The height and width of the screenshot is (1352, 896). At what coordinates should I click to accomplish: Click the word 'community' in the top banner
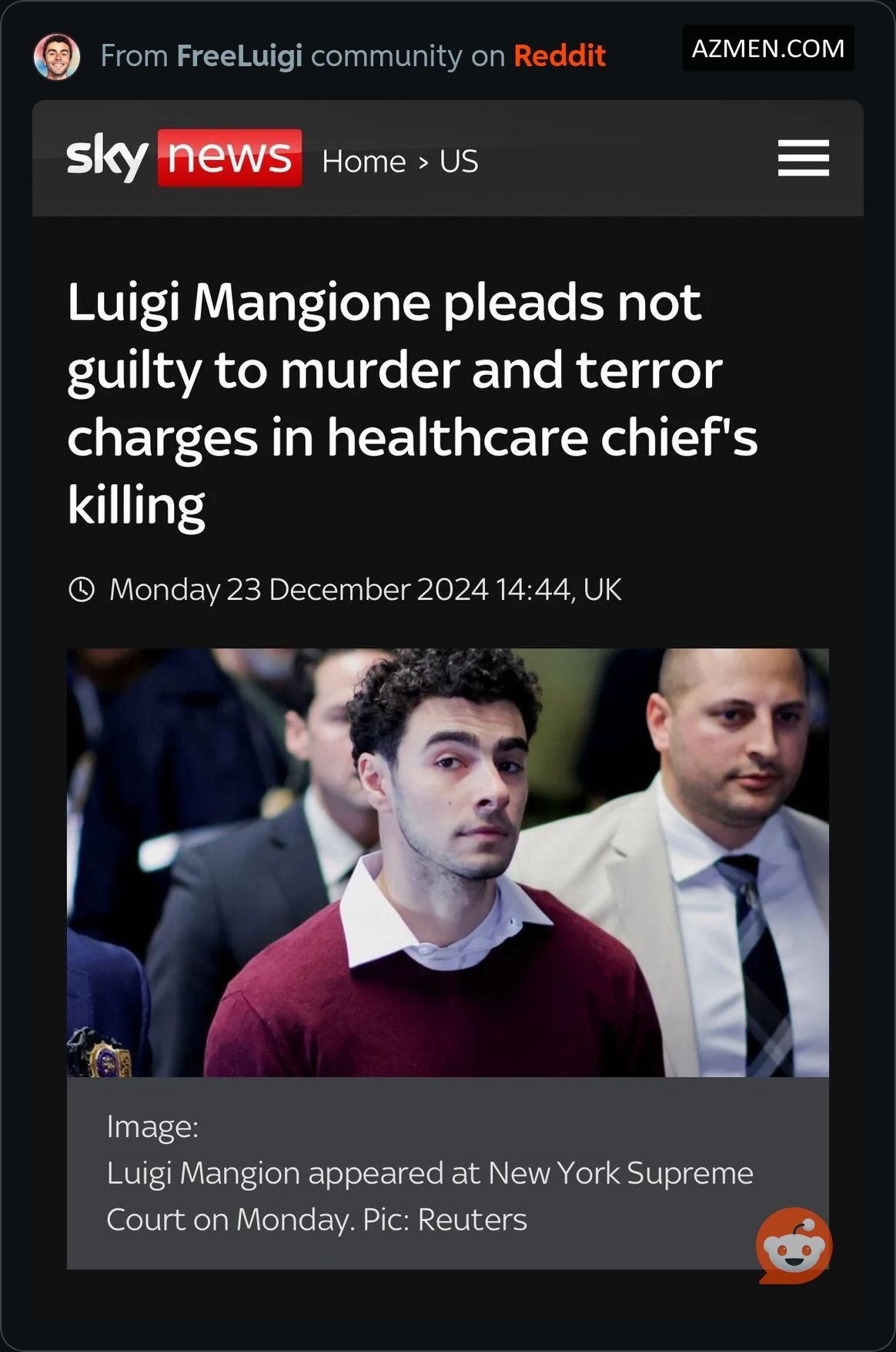point(386,56)
